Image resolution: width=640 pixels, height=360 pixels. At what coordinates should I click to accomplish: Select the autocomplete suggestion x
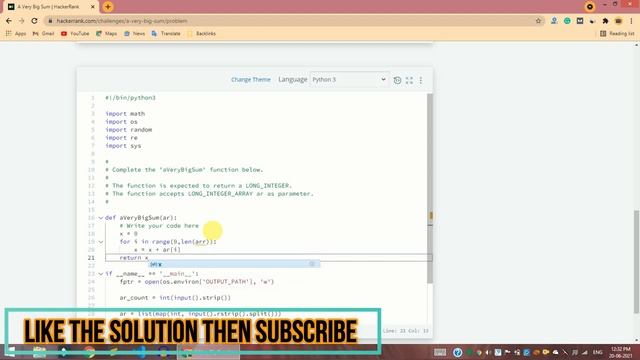pyautogui.click(x=233, y=264)
